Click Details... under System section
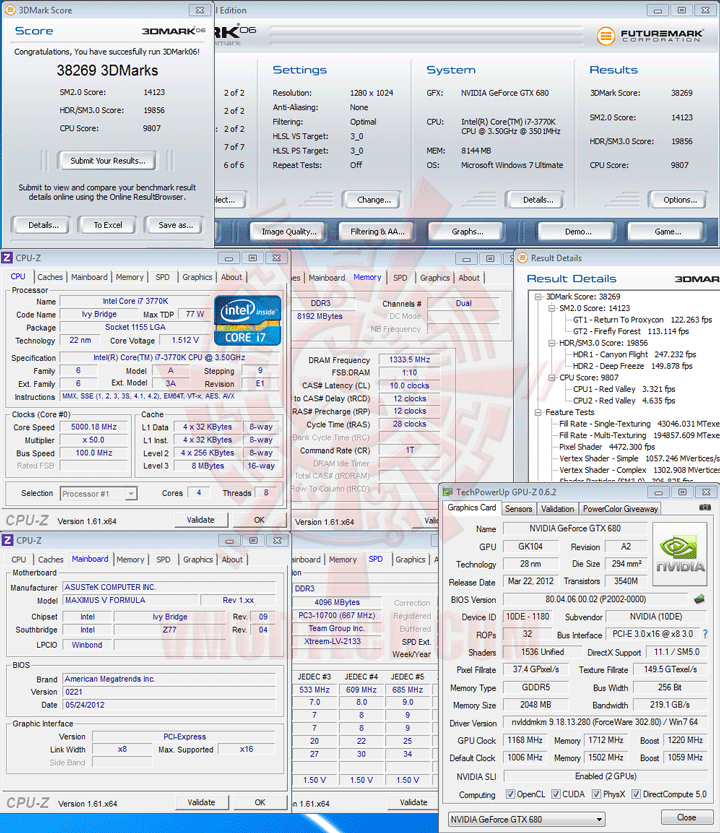720x833 pixels. (538, 200)
